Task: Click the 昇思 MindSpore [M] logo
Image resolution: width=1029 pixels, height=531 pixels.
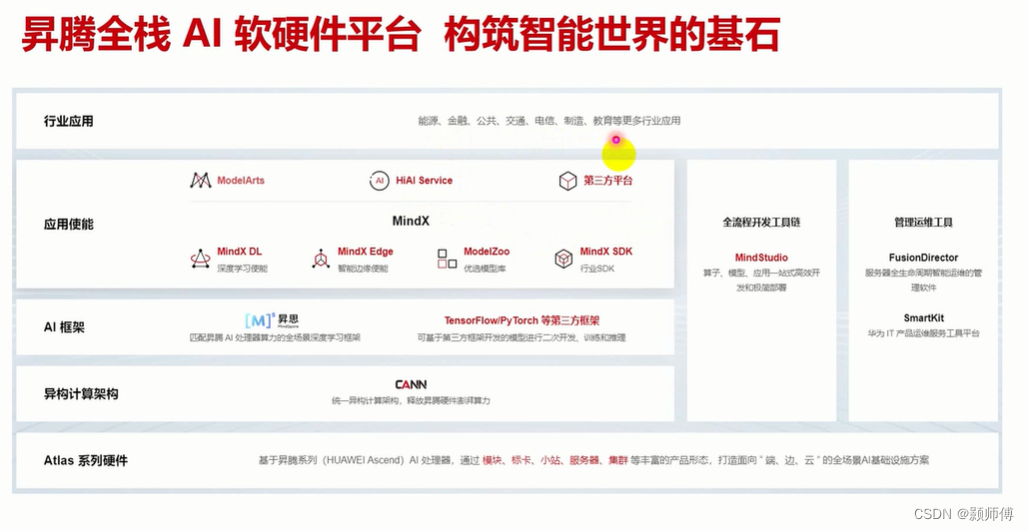Action: click(x=272, y=320)
